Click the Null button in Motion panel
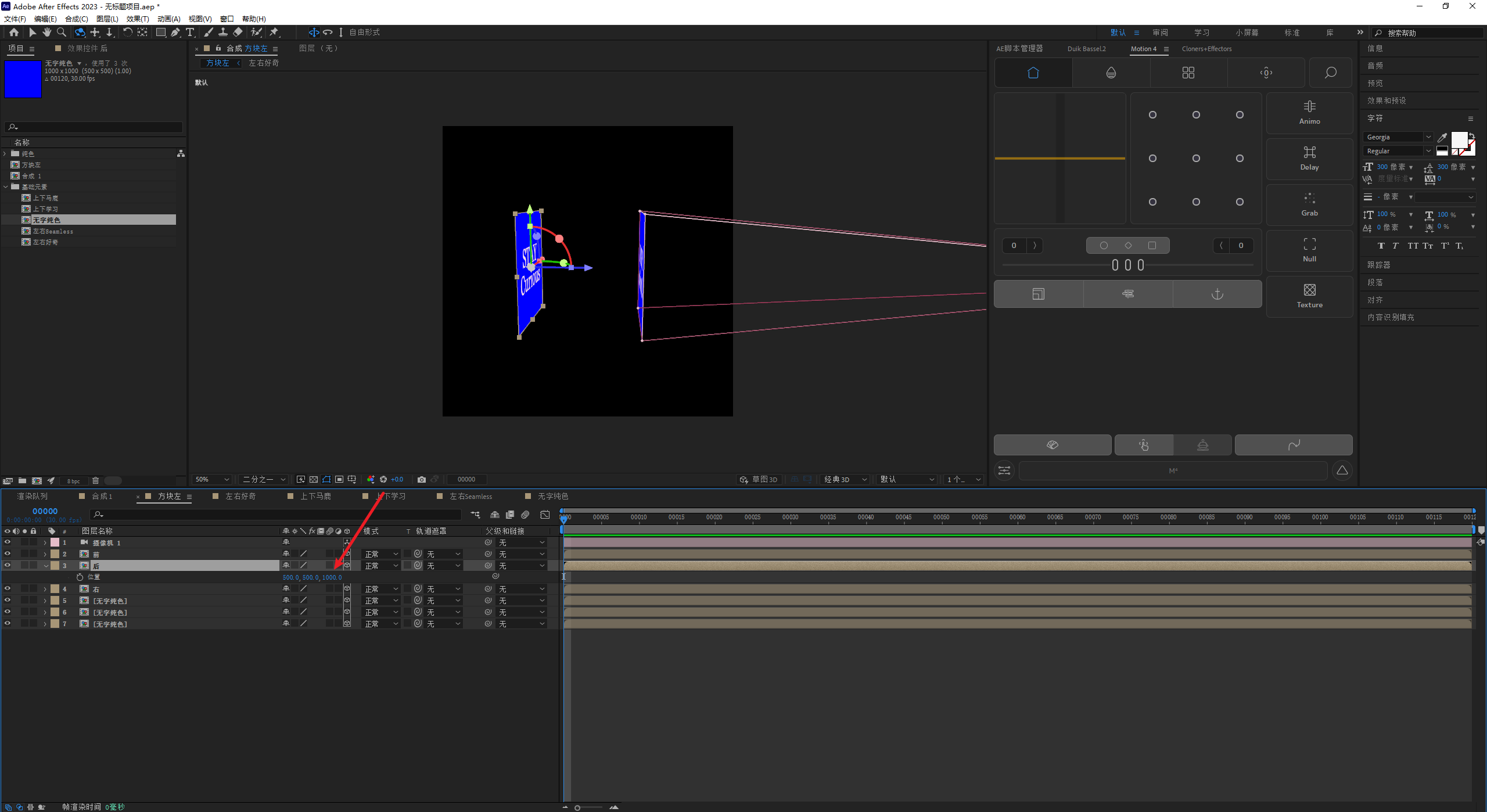Image resolution: width=1487 pixels, height=812 pixels. point(1309,250)
